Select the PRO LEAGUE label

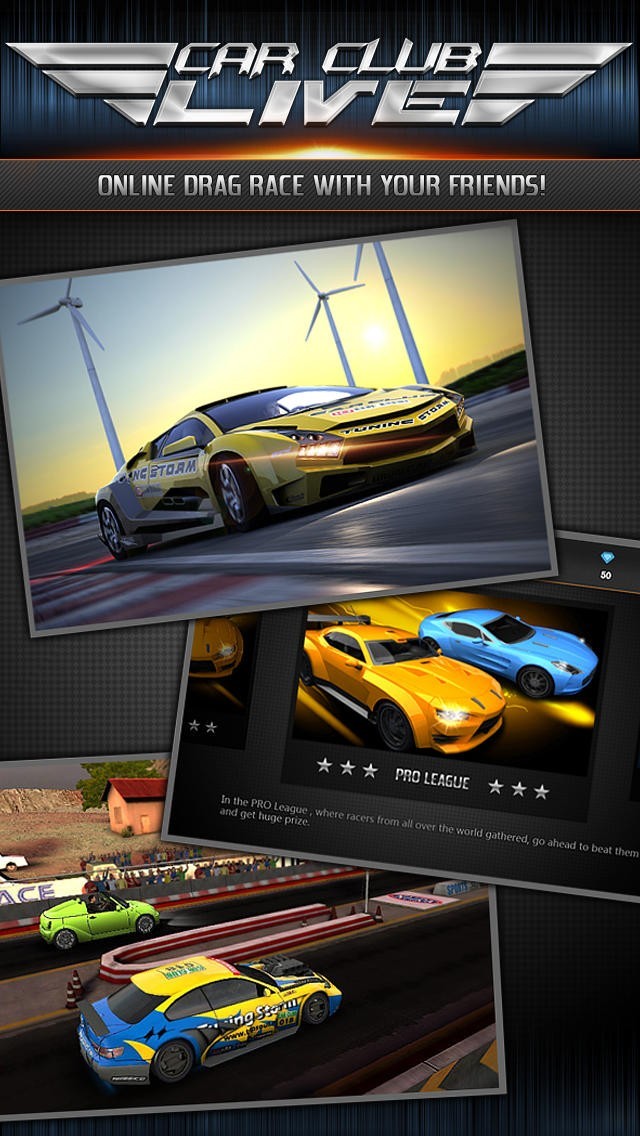point(431,778)
